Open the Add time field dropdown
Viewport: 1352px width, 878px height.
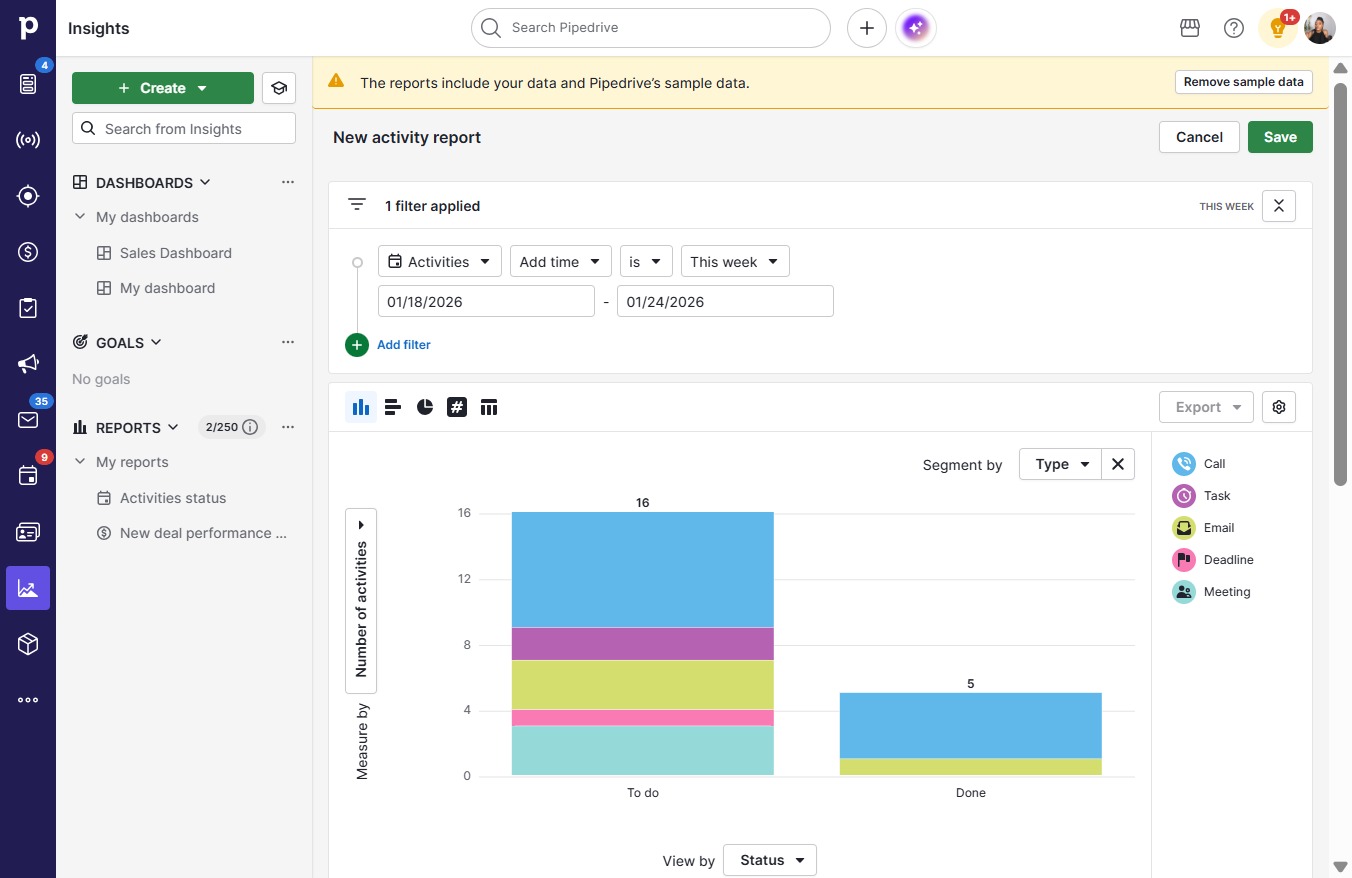pyautogui.click(x=561, y=261)
